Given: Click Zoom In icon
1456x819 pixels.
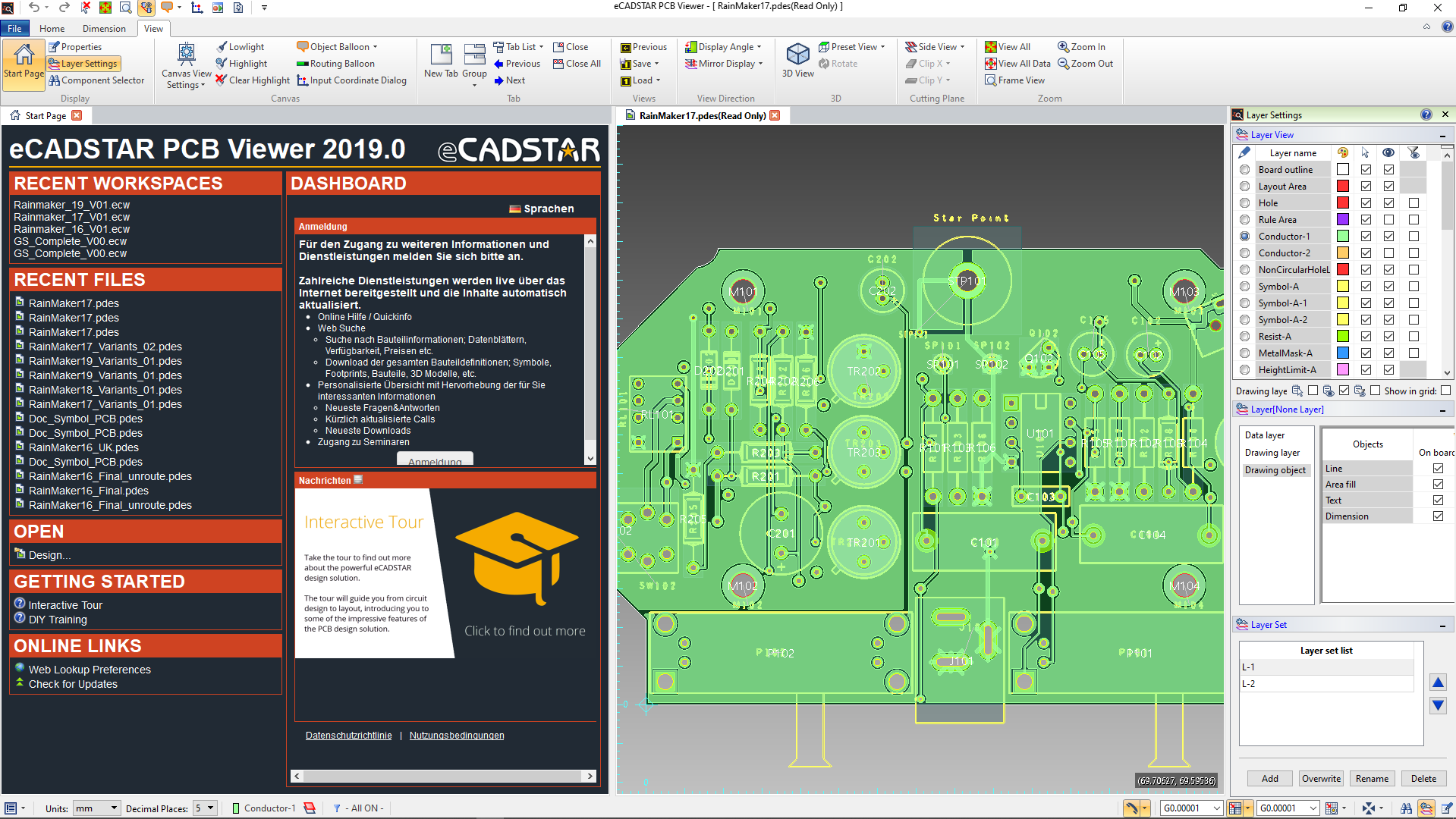Looking at the screenshot, I should (x=1081, y=47).
